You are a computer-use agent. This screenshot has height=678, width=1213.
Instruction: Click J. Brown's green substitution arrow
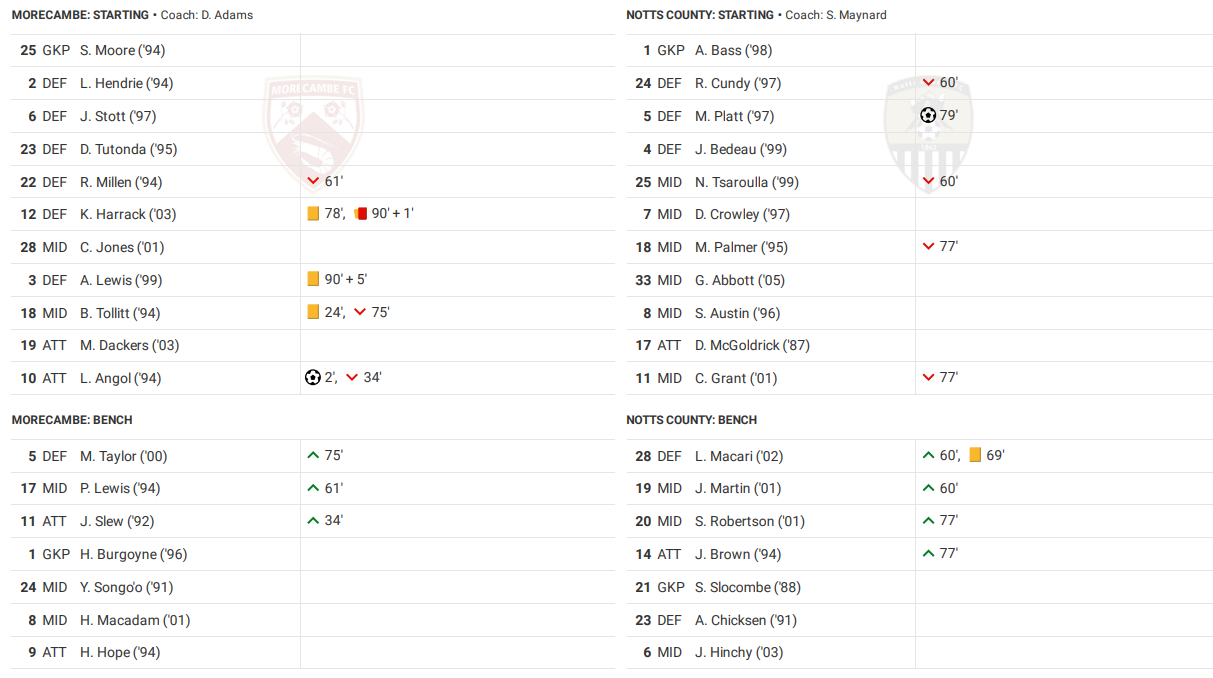(929, 553)
